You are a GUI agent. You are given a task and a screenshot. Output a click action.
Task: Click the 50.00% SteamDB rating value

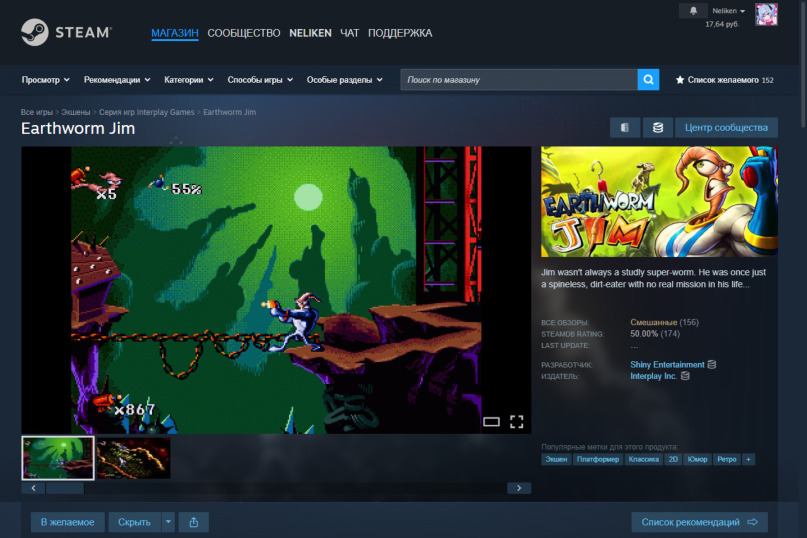coord(644,334)
